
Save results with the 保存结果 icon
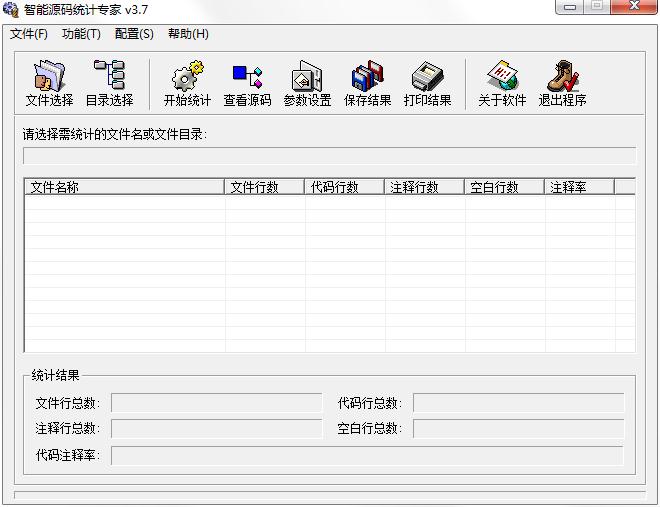point(367,83)
